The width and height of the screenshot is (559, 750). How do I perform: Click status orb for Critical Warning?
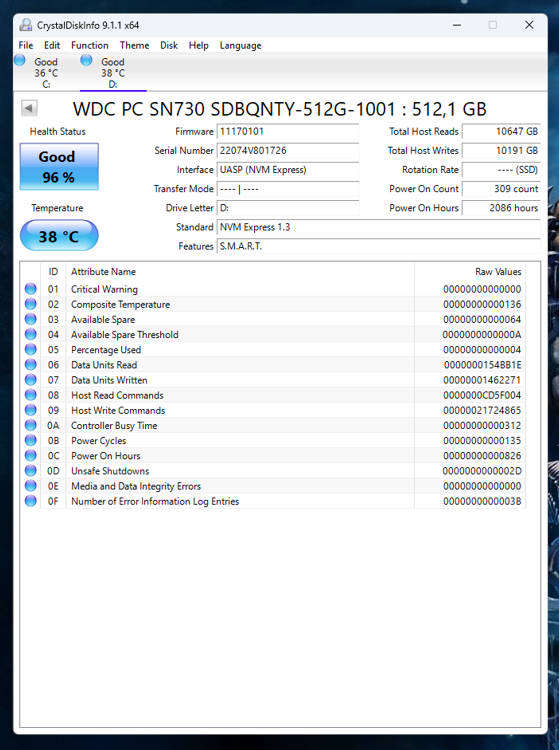[x=31, y=289]
